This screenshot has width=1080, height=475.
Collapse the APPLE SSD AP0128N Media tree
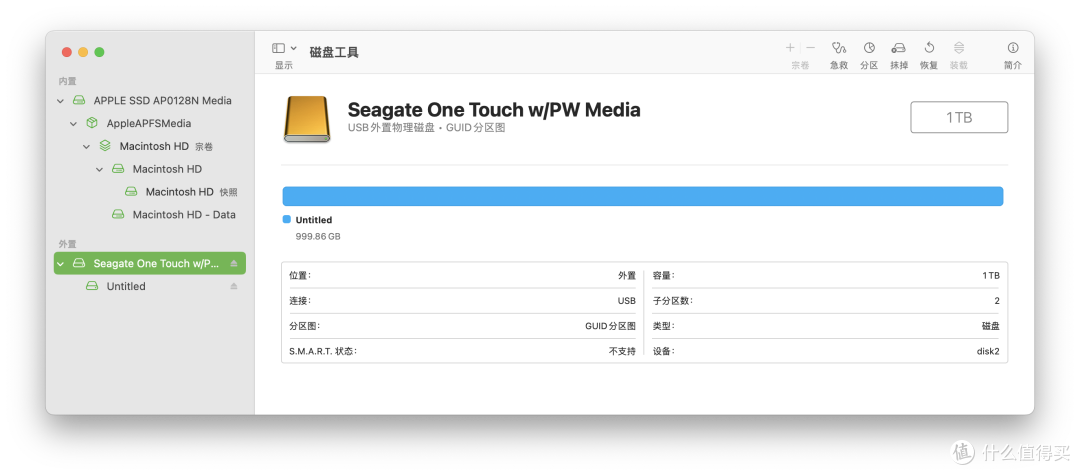61,101
